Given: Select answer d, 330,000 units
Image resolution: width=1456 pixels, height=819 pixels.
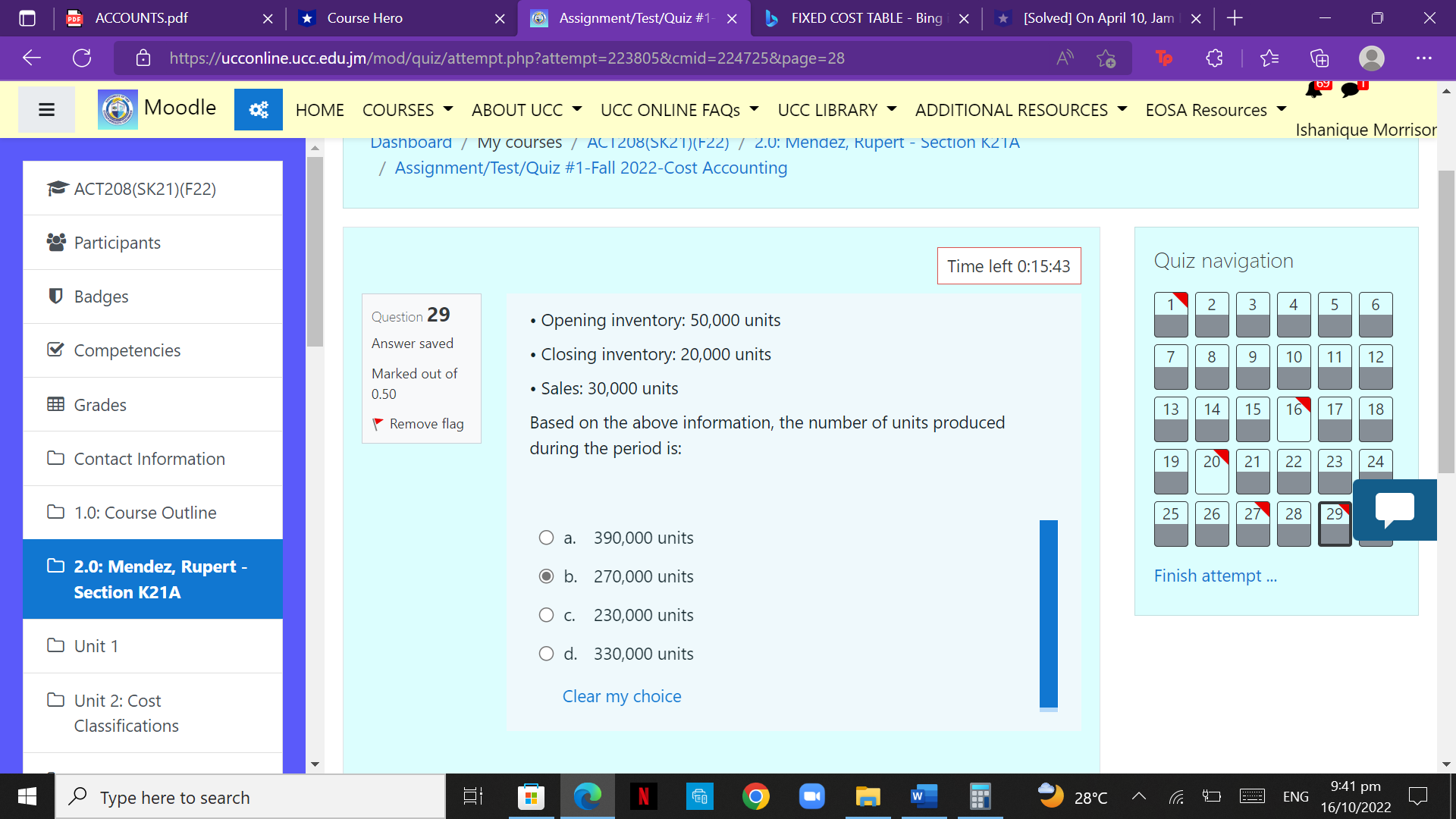Looking at the screenshot, I should pyautogui.click(x=546, y=653).
